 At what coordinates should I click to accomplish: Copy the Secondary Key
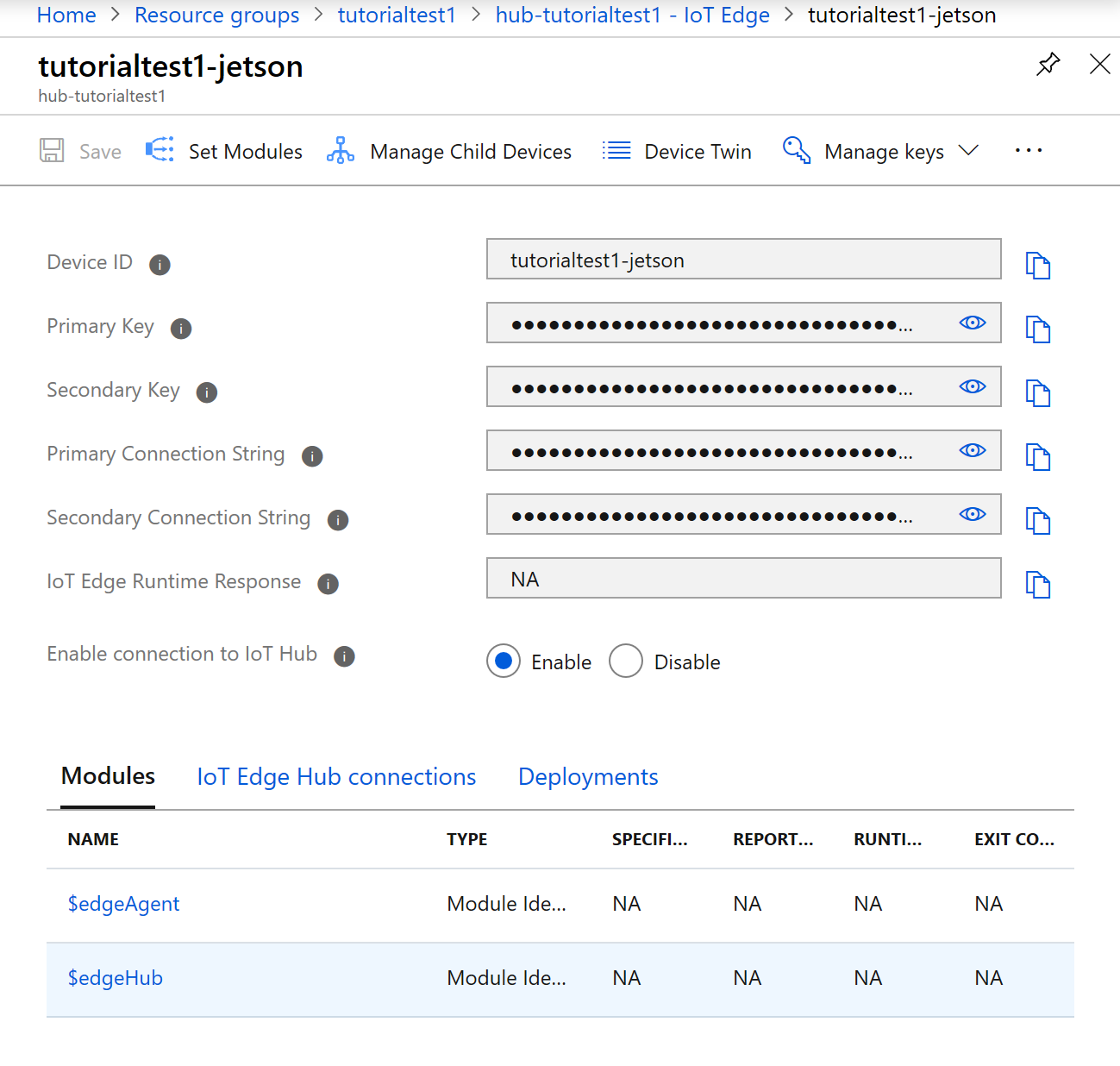pos(1038,393)
